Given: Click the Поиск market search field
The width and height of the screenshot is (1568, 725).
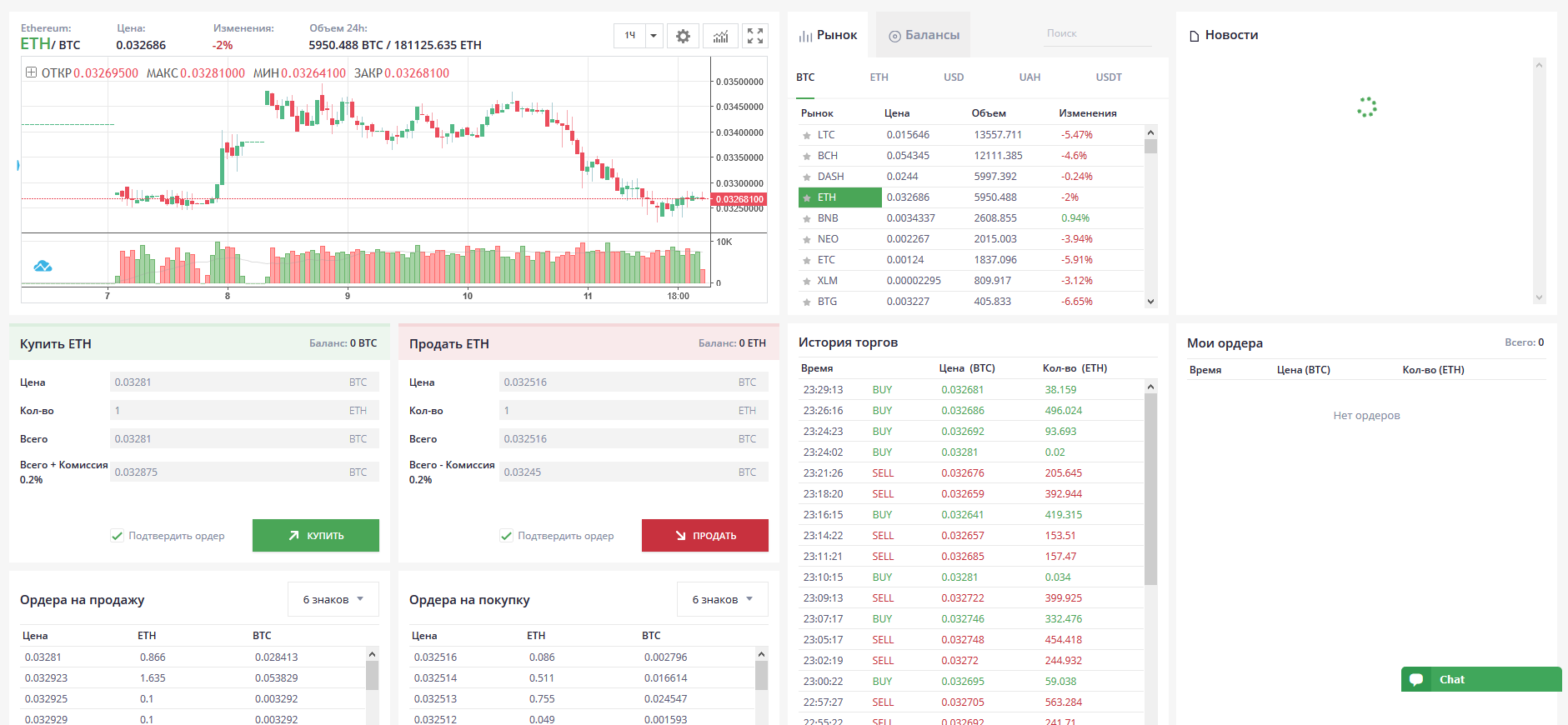Looking at the screenshot, I should (1096, 33).
